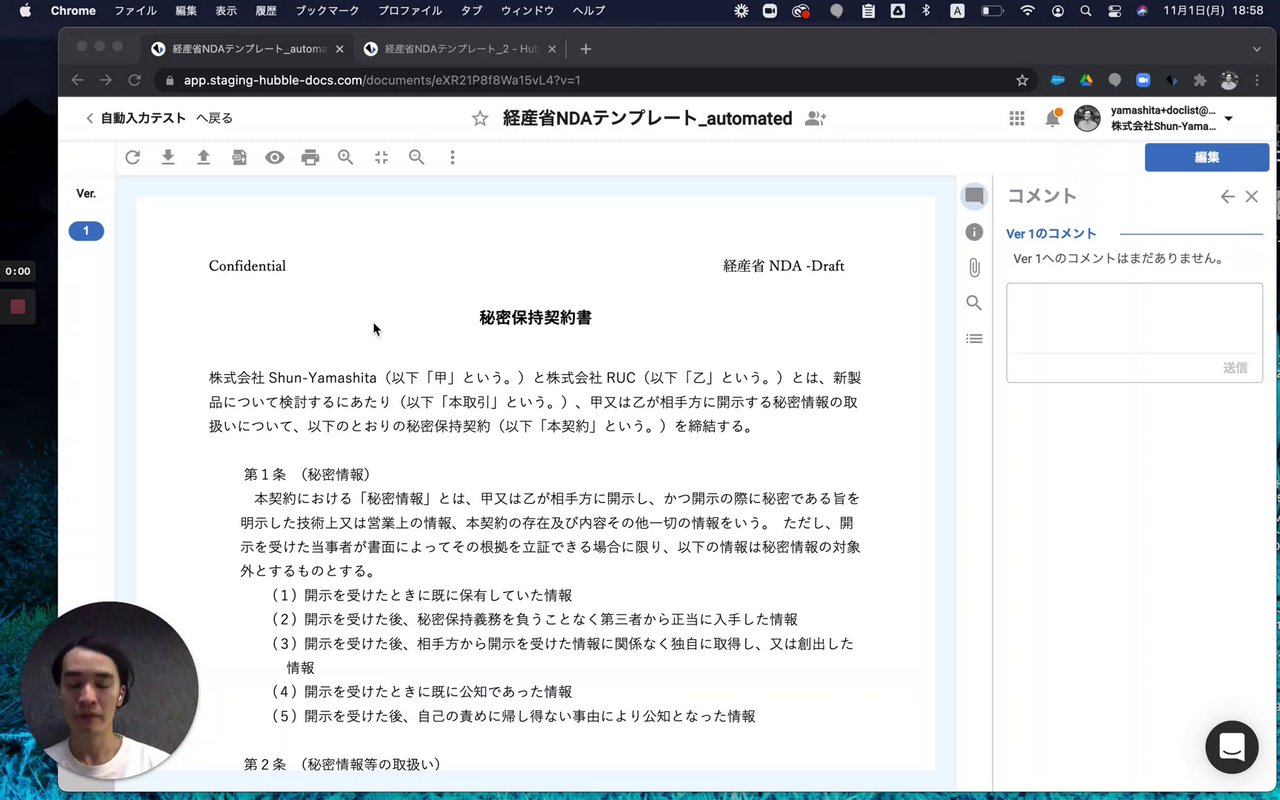Open the chat support bubble

(1232, 747)
